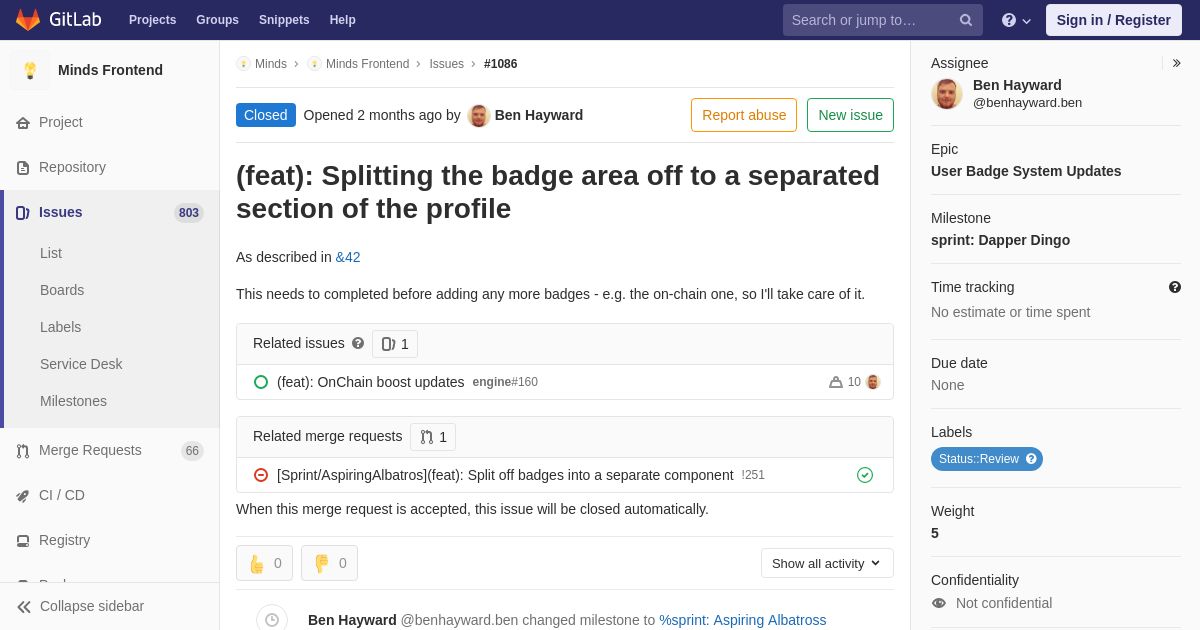The width and height of the screenshot is (1200, 630).
Task: Click Ben Hayward's avatar next to author name
Action: tap(479, 115)
